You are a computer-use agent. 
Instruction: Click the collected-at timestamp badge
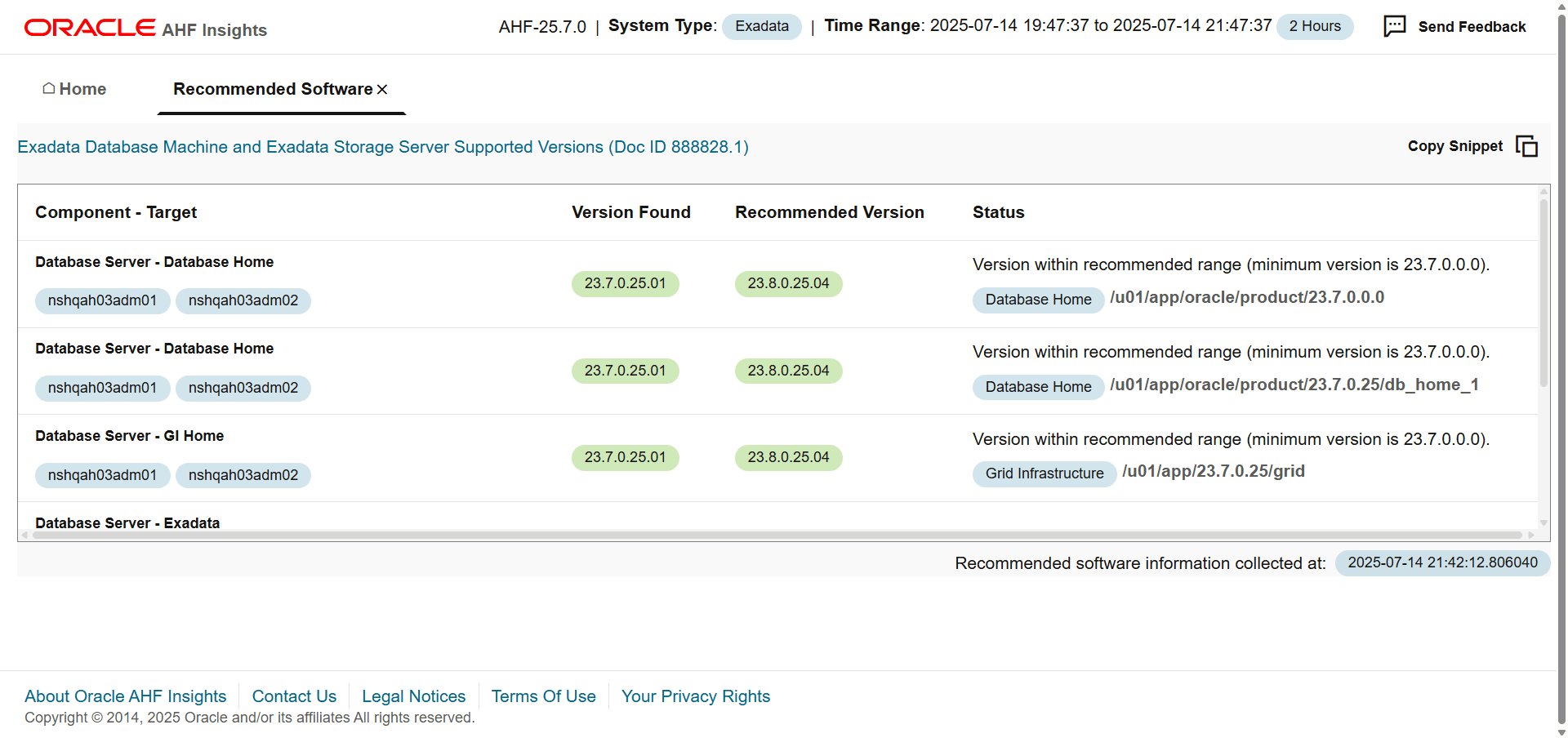click(x=1442, y=562)
